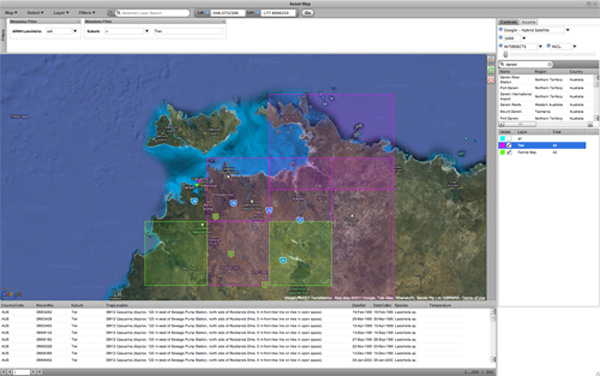Toggle the blue indicator beside INTERSECTS selector
The image size is (600, 376).
pos(501,46)
